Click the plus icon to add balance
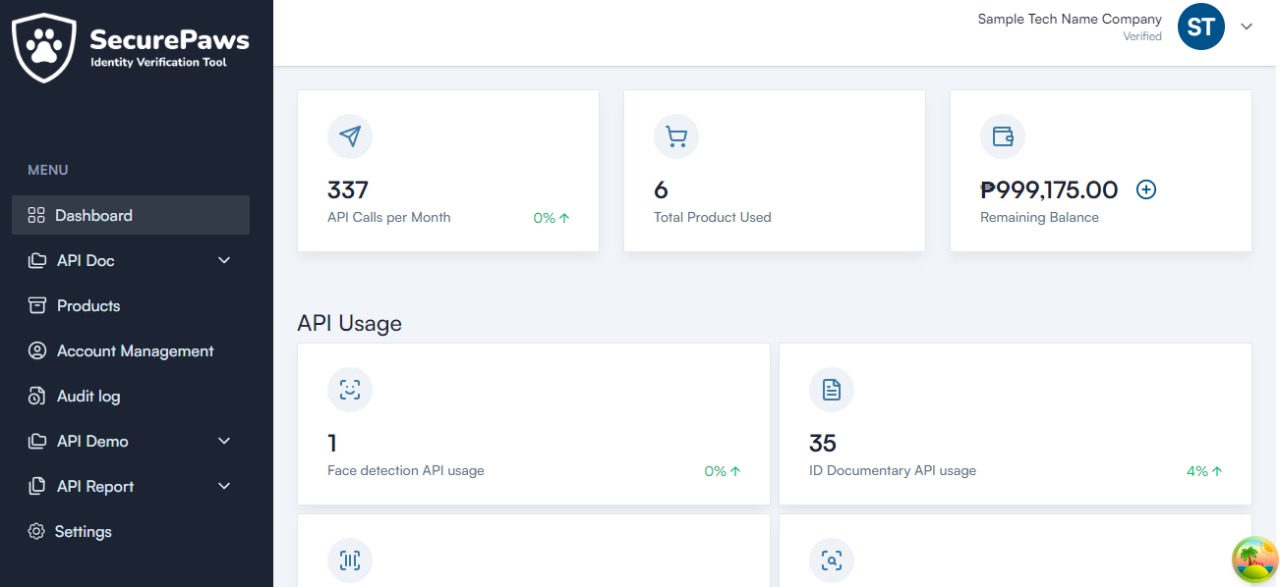This screenshot has height=587, width=1280. tap(1146, 189)
